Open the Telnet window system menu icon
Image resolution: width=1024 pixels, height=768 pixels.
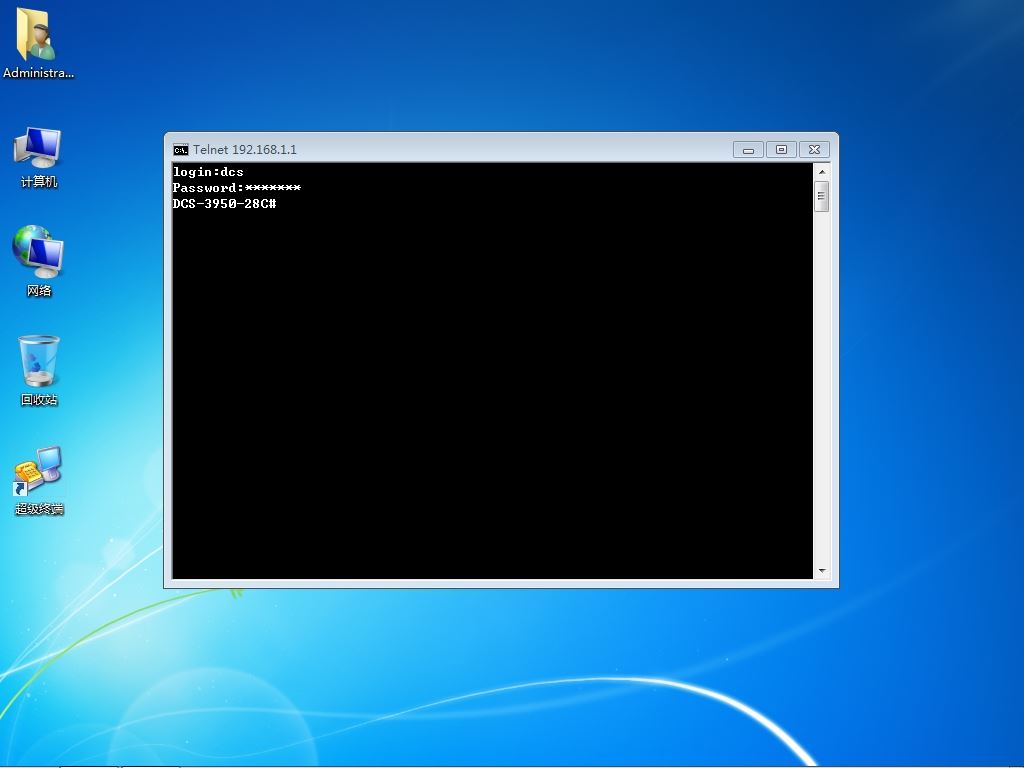coord(181,150)
